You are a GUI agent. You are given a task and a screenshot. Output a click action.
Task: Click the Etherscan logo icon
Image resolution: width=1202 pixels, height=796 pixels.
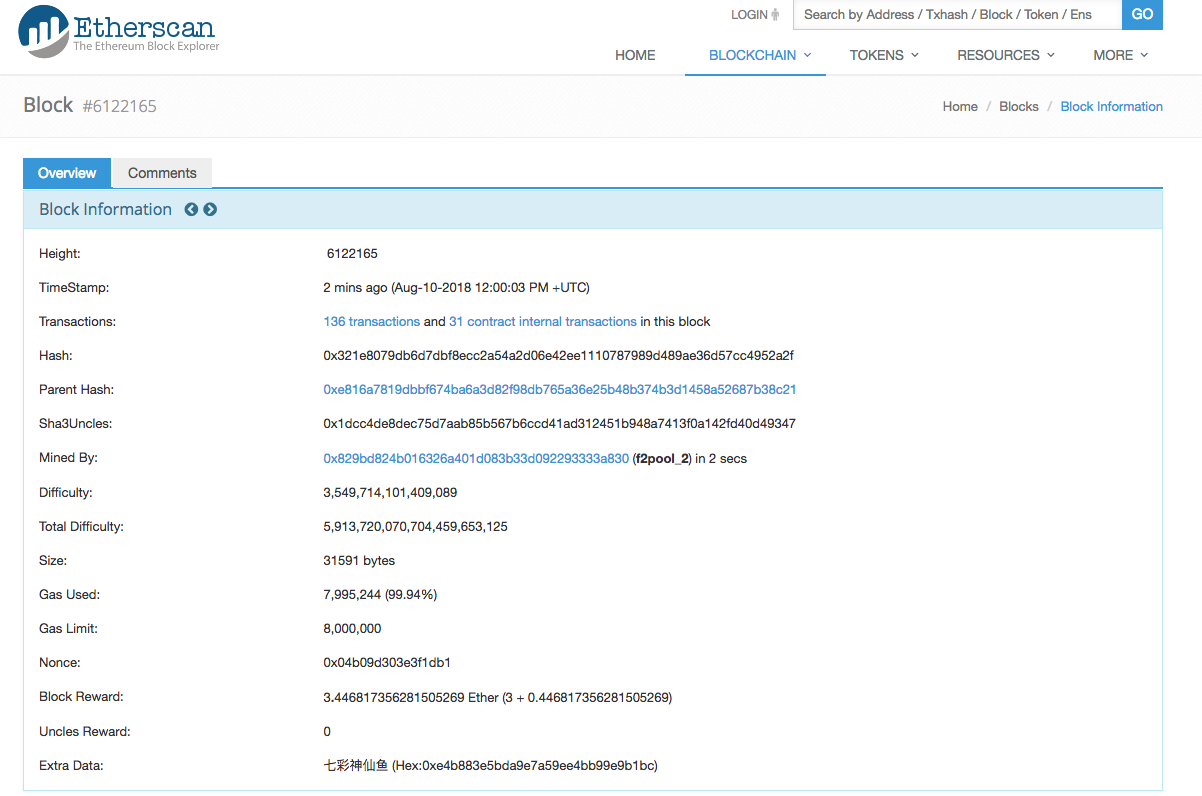(44, 30)
